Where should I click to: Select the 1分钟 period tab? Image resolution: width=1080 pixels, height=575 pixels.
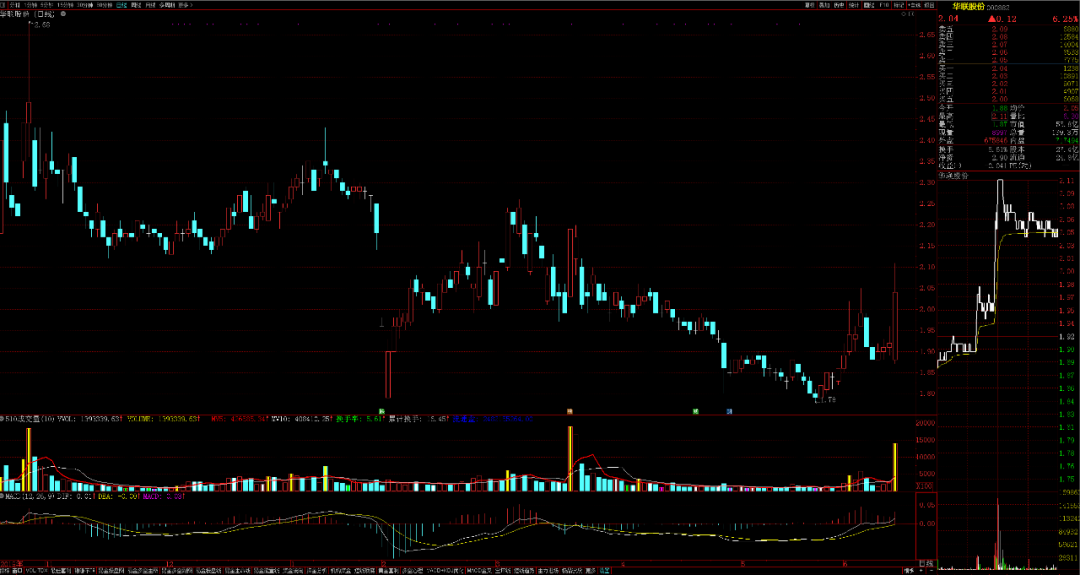click(30, 5)
